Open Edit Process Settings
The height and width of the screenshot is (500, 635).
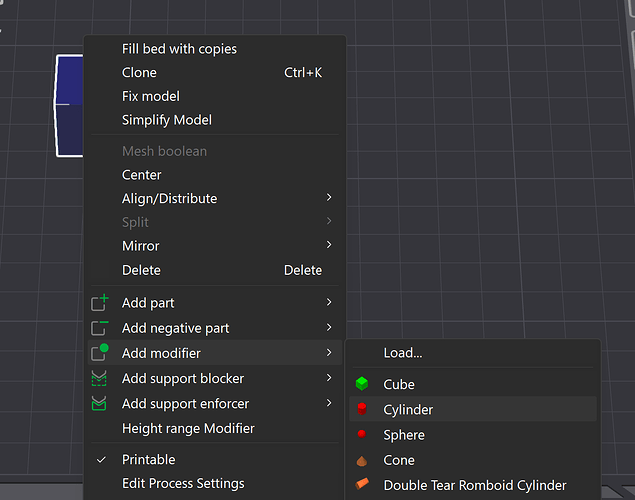point(215,483)
